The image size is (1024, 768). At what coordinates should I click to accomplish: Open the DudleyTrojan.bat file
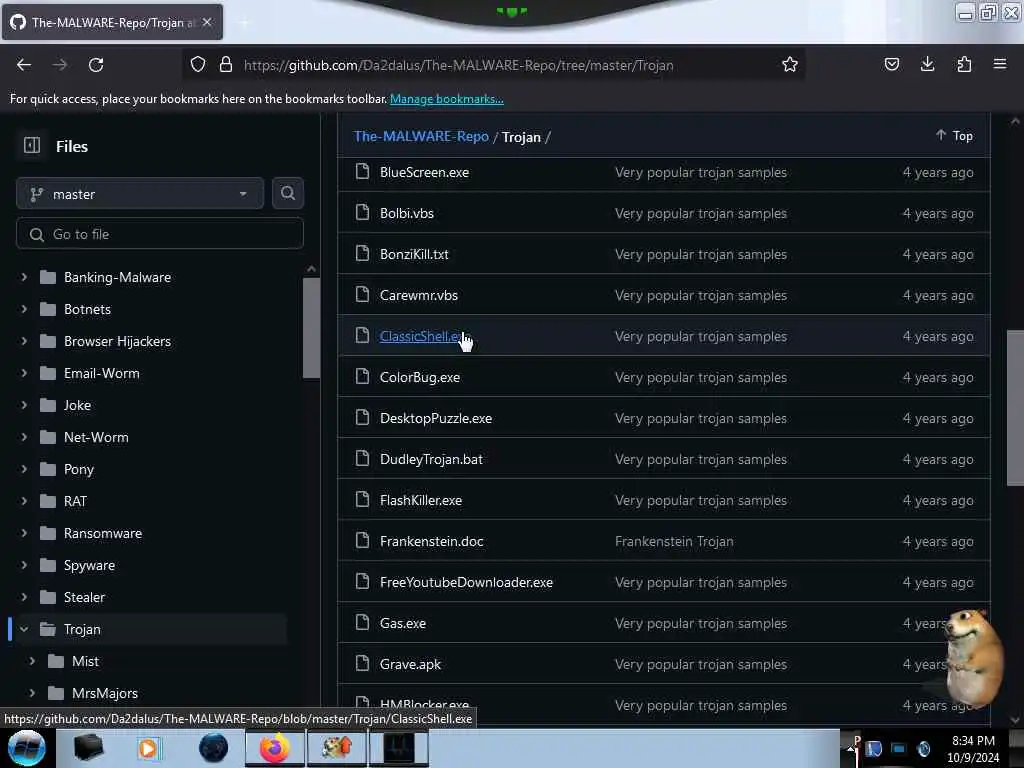coord(432,459)
